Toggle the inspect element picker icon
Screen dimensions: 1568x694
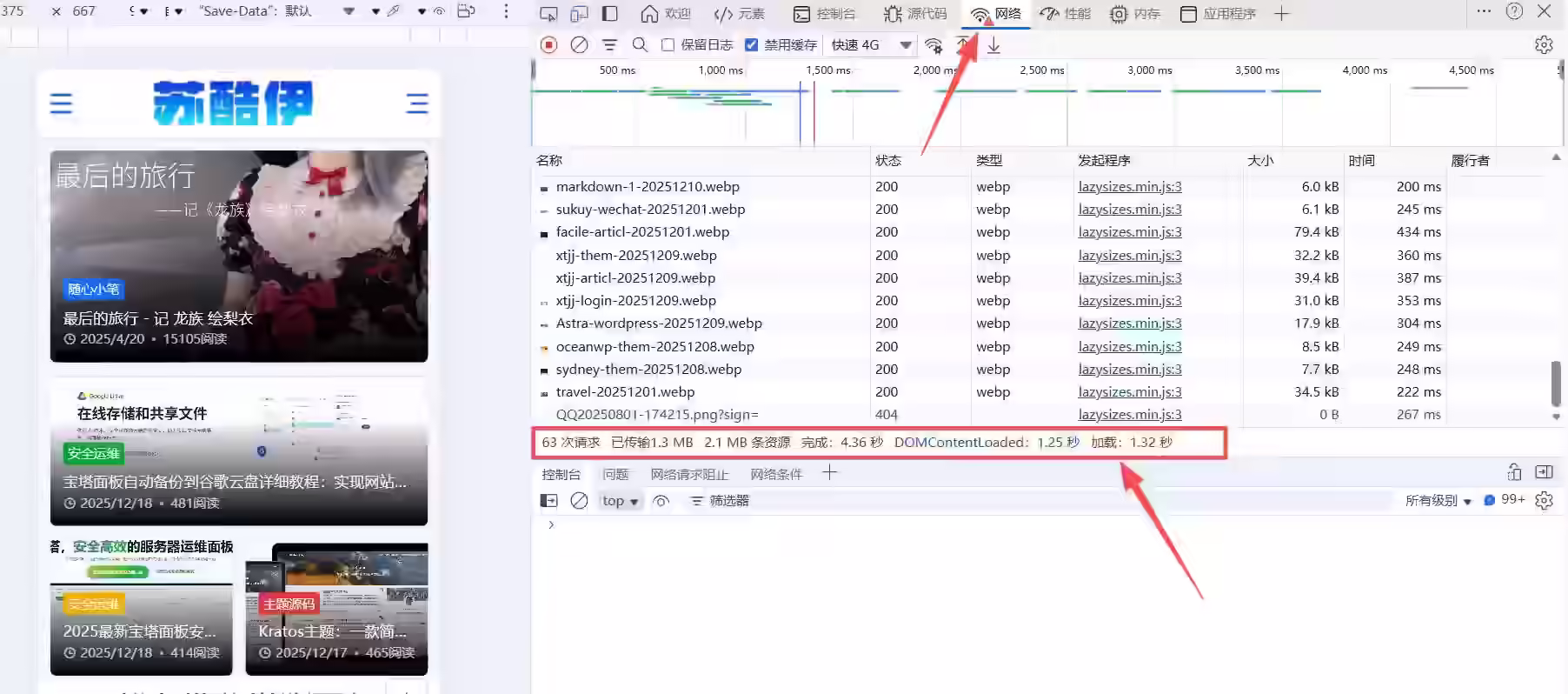(x=548, y=14)
